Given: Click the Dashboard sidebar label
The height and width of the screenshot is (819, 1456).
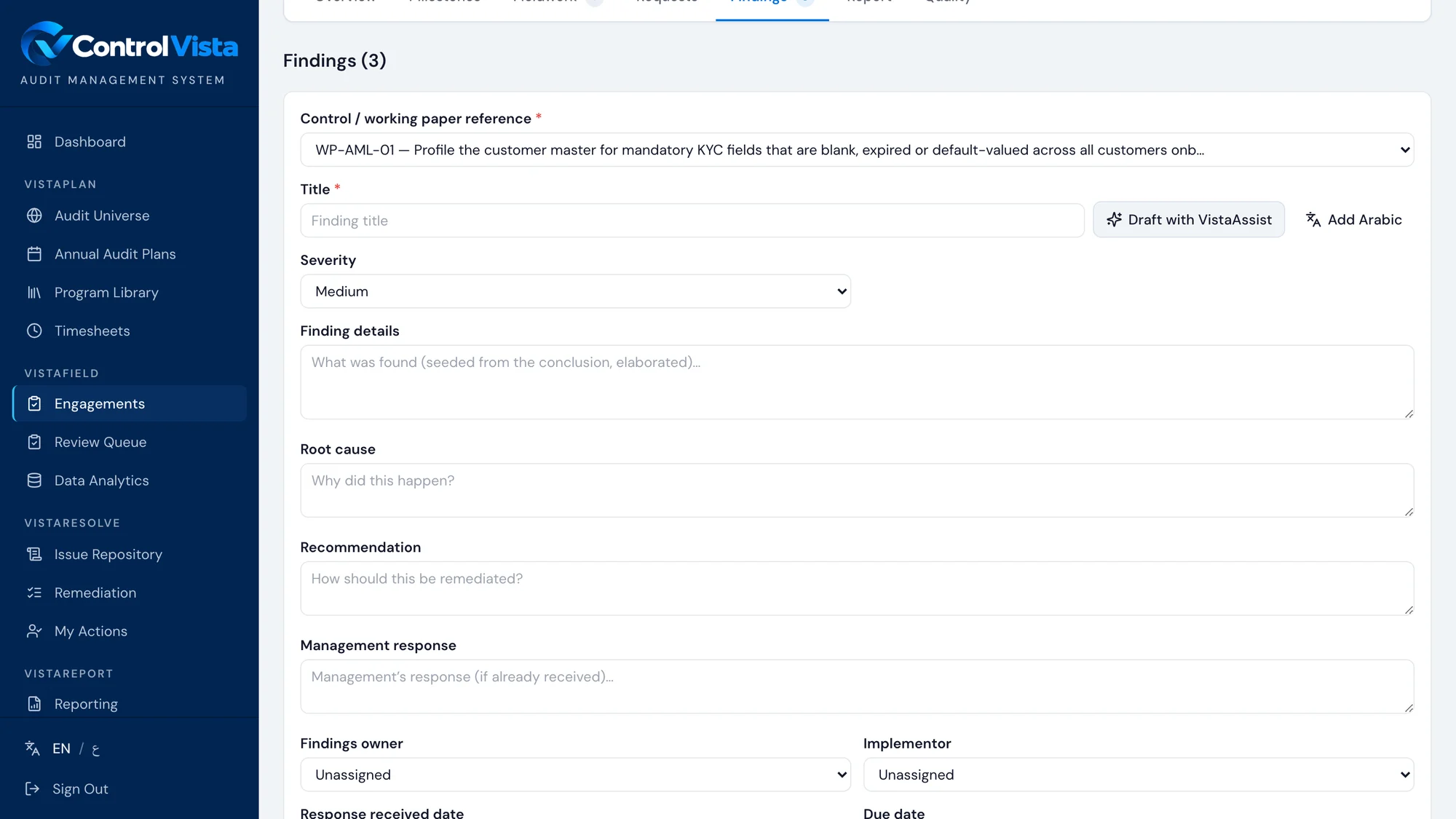Looking at the screenshot, I should click(x=90, y=142).
